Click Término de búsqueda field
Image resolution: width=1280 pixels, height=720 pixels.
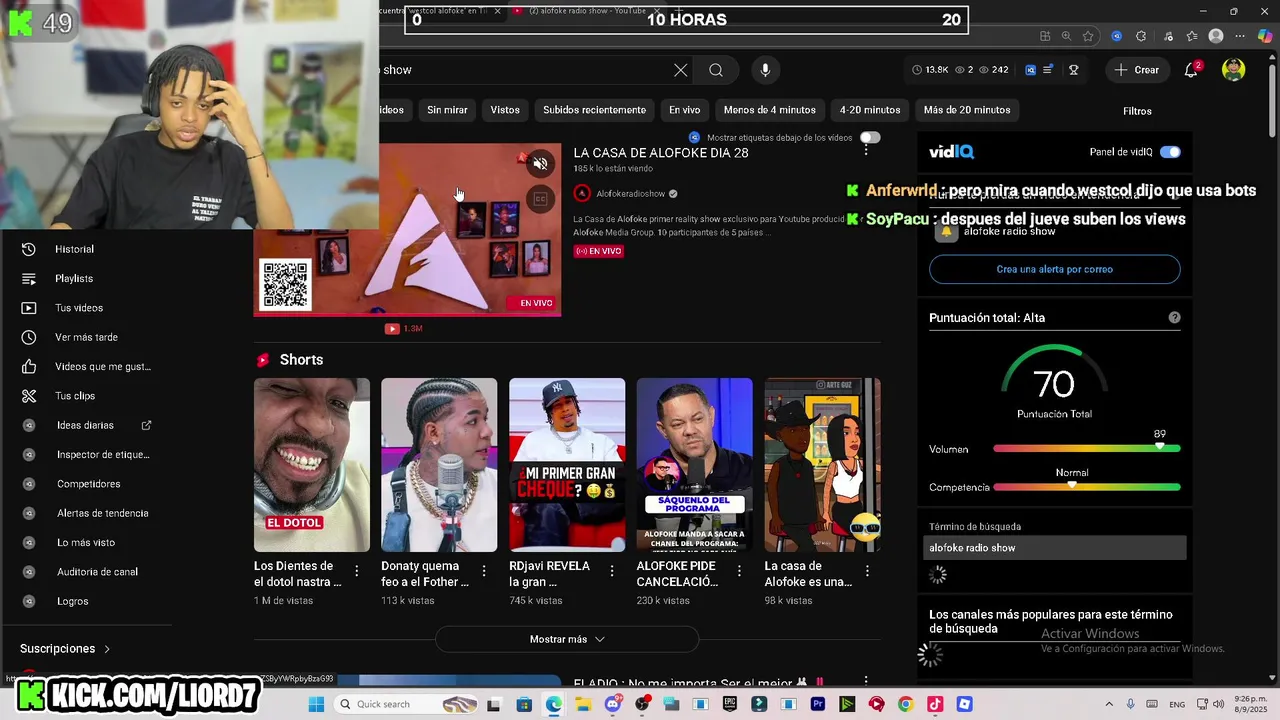point(1054,548)
